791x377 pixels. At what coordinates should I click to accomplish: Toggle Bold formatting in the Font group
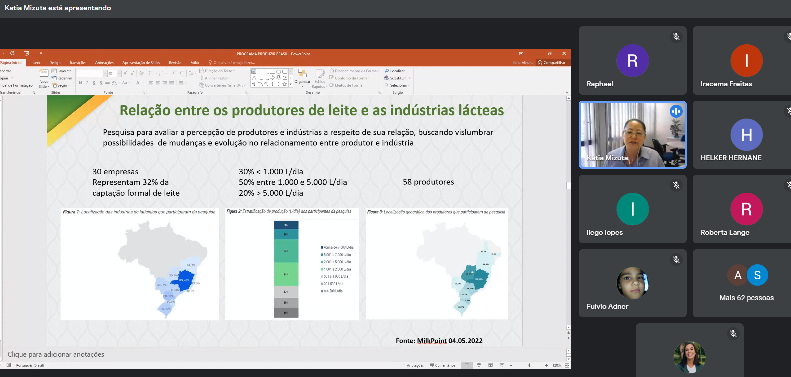(x=80, y=82)
